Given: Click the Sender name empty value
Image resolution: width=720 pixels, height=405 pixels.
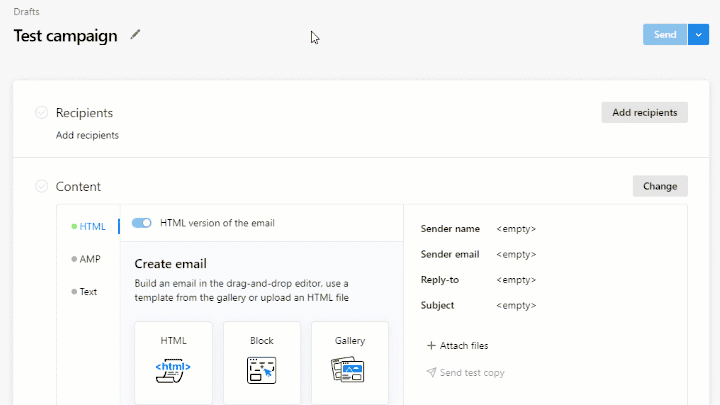Looking at the screenshot, I should tap(516, 229).
